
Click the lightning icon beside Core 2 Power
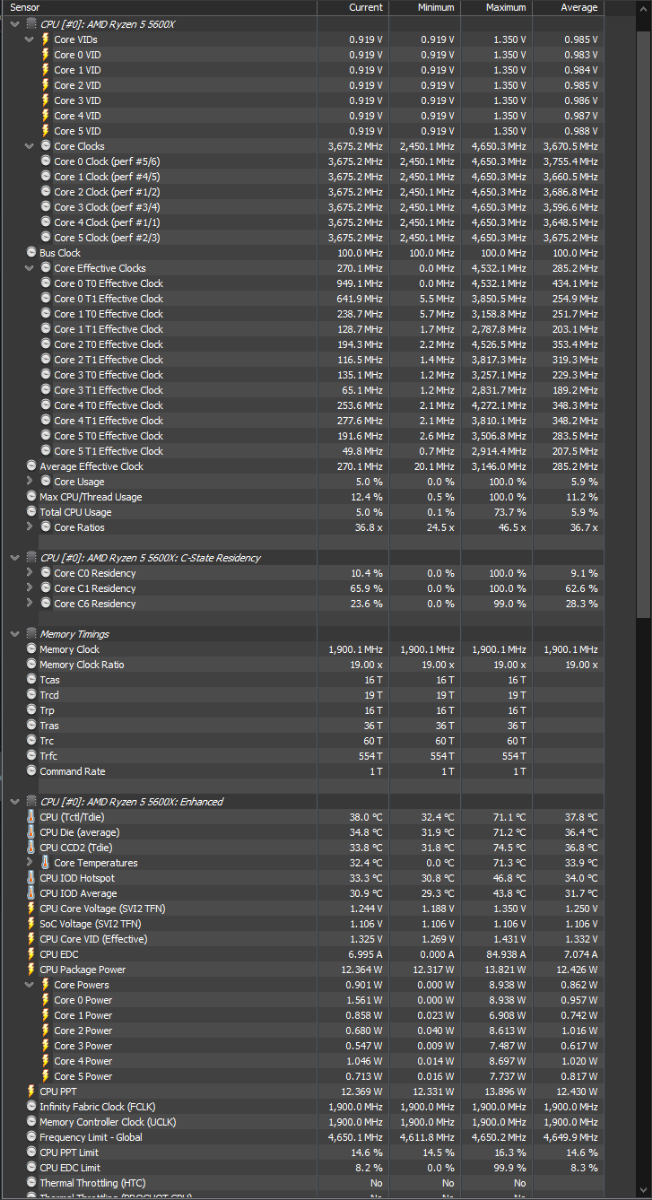click(x=45, y=1031)
